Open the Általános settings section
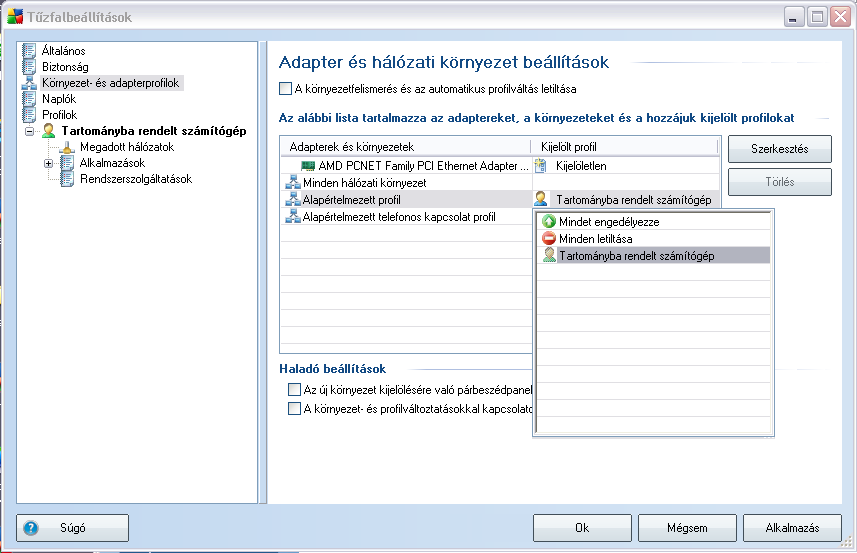857x553 pixels. [x=64, y=51]
